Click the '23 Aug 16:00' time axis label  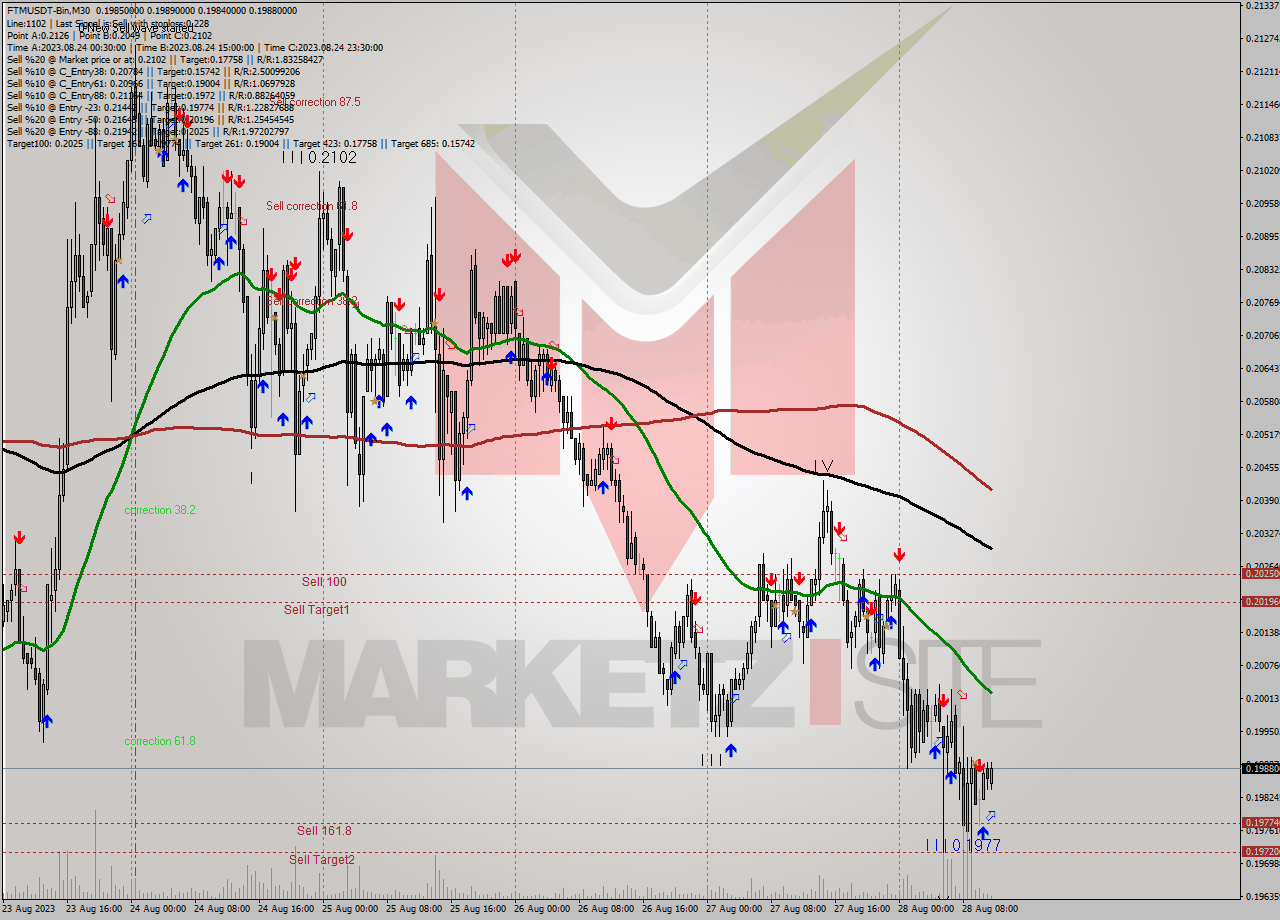tap(93, 909)
